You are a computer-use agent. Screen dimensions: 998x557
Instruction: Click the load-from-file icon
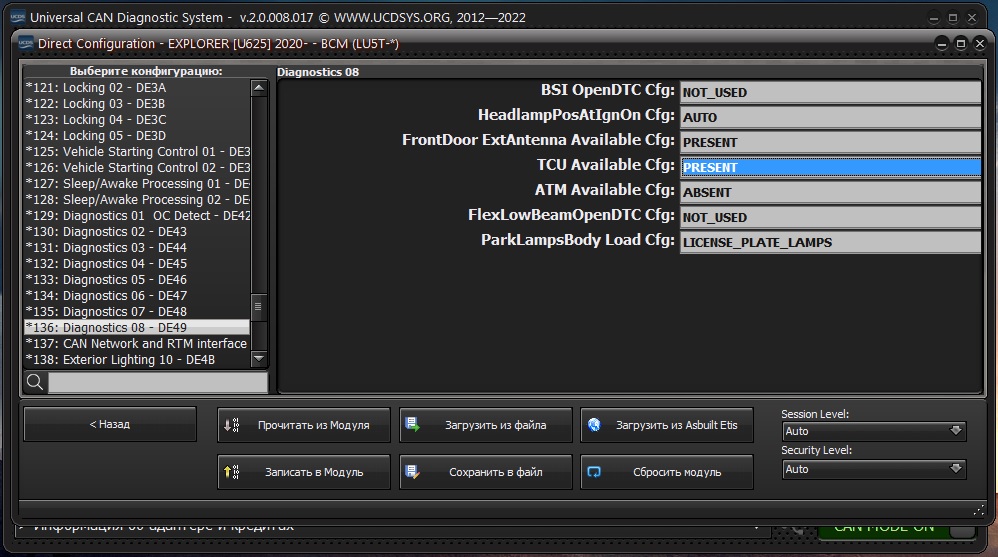412,425
